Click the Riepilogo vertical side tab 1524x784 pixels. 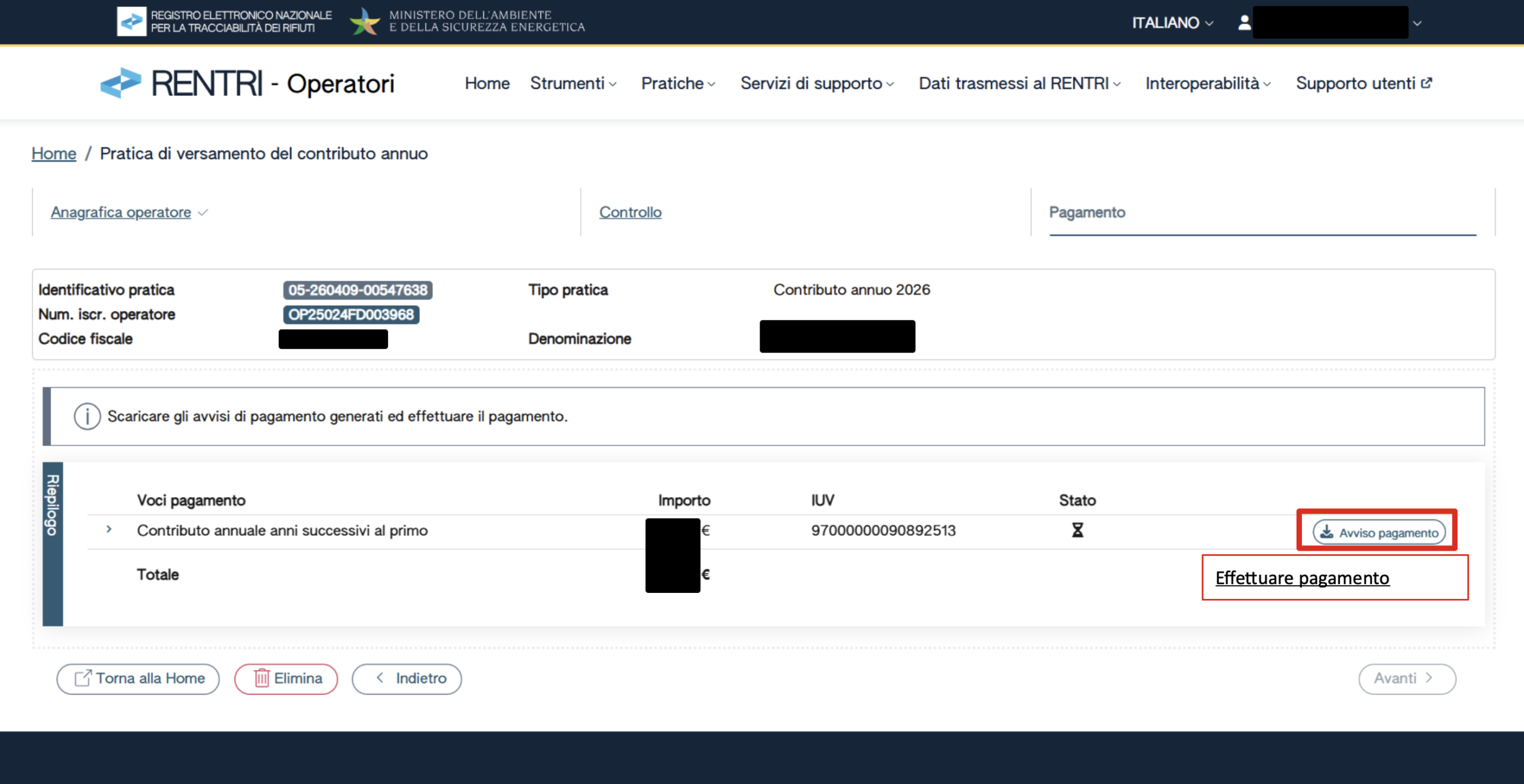[x=52, y=506]
